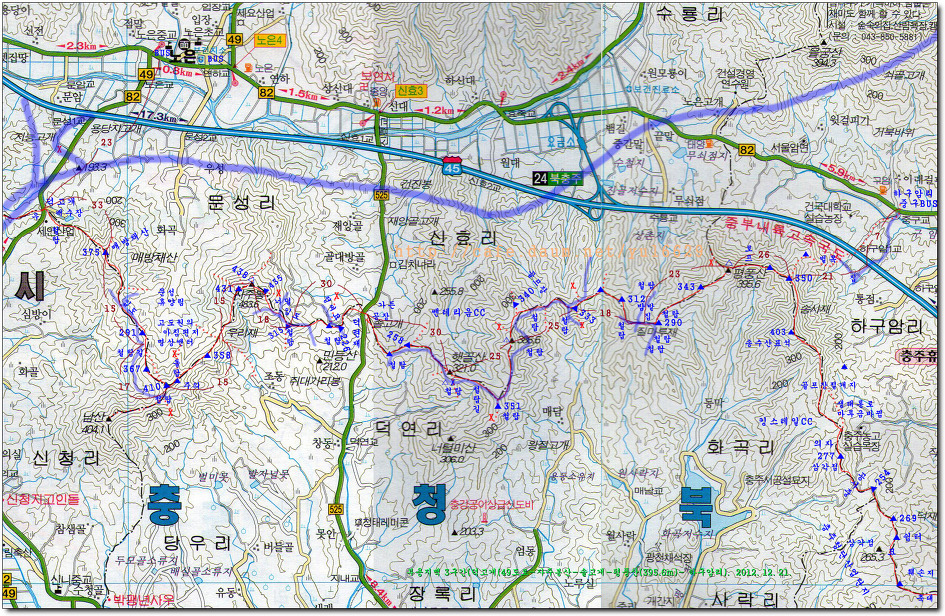The image size is (945, 616).
Task: Click Route 82 shield left of 1.5km marker
Action: click(266, 92)
